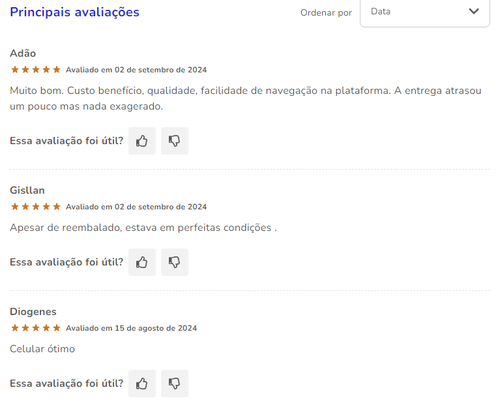Mark Gisllan's review as not helpful
This screenshot has width=500, height=409.
175,262
